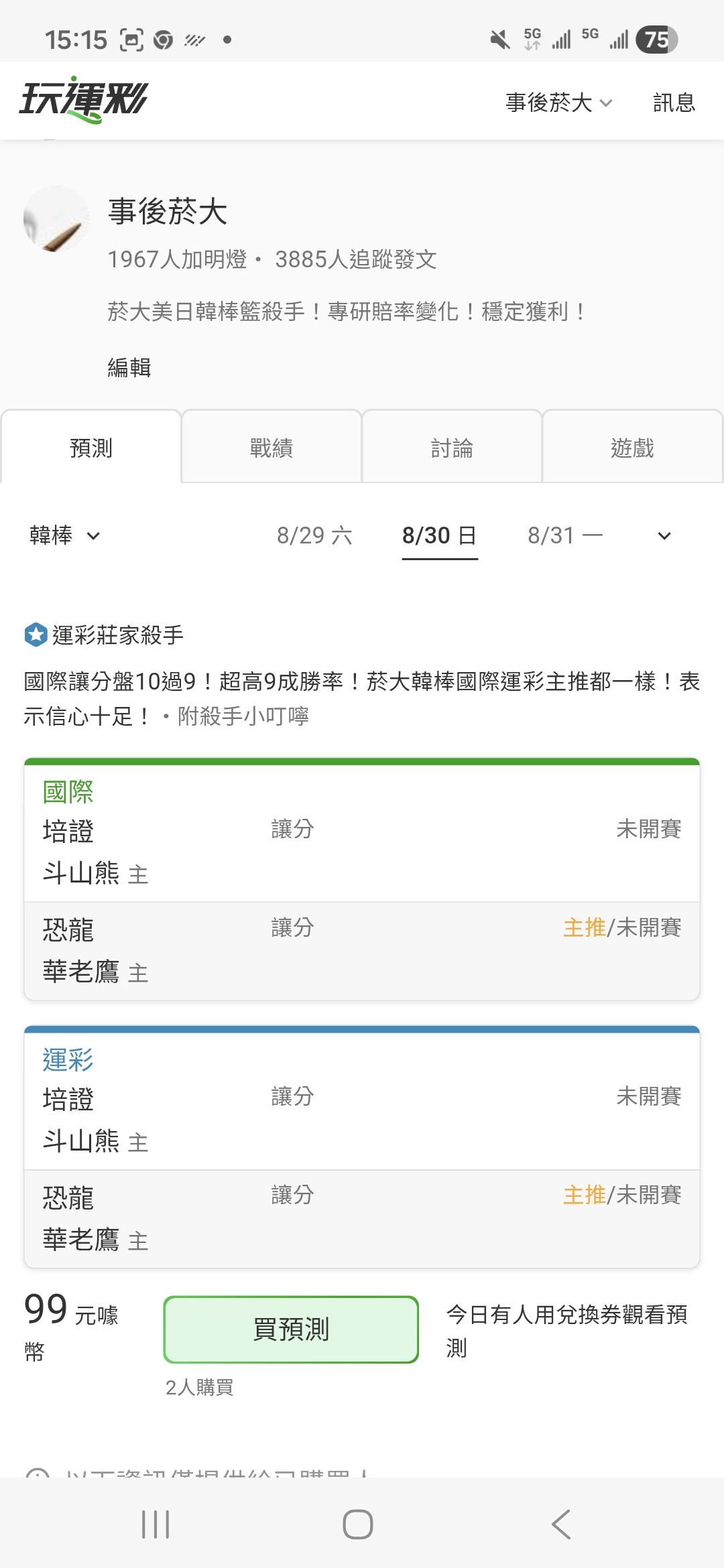Tap the 編輯 profile link
The image size is (724, 1568).
(x=129, y=368)
